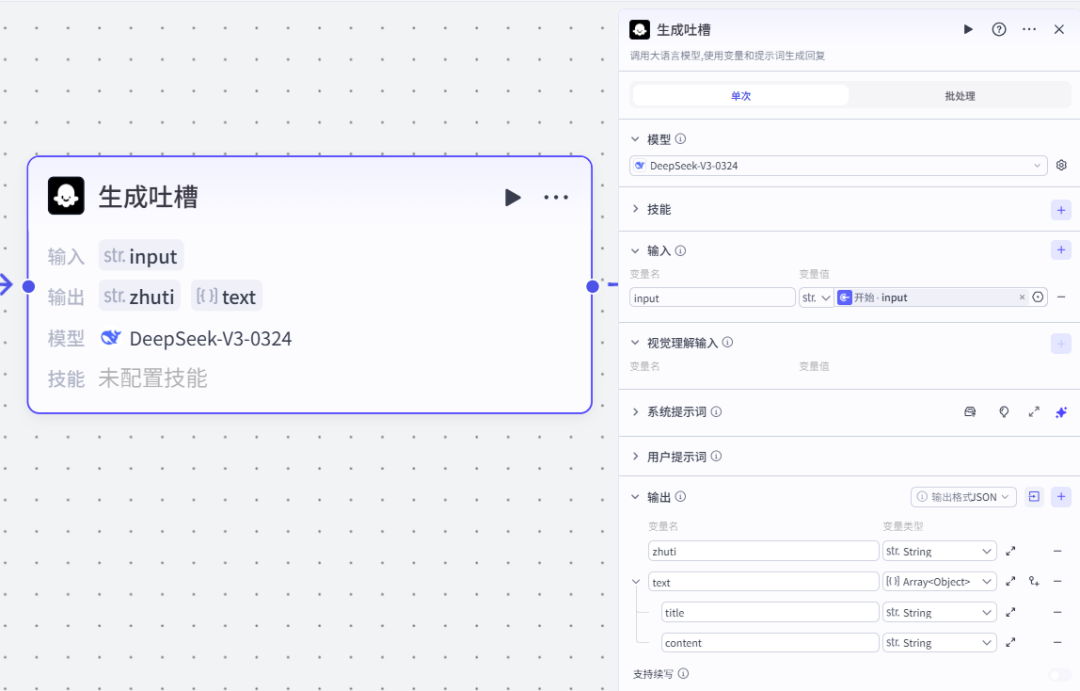The width and height of the screenshot is (1080, 691).
Task: Expand system prompt editor with arrows icon
Action: click(x=1034, y=411)
